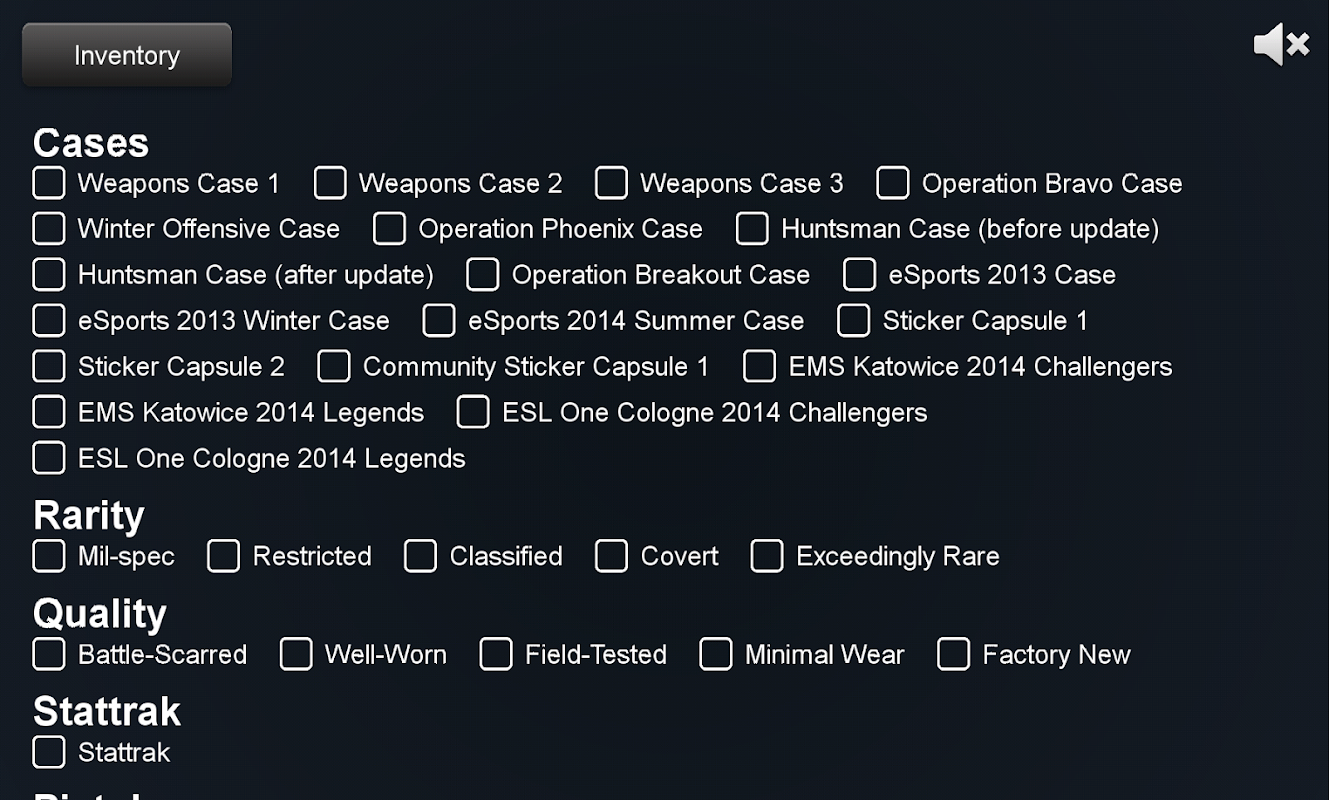
Task: Enable EMS Katowice 2014 Challengers filter
Action: [760, 366]
